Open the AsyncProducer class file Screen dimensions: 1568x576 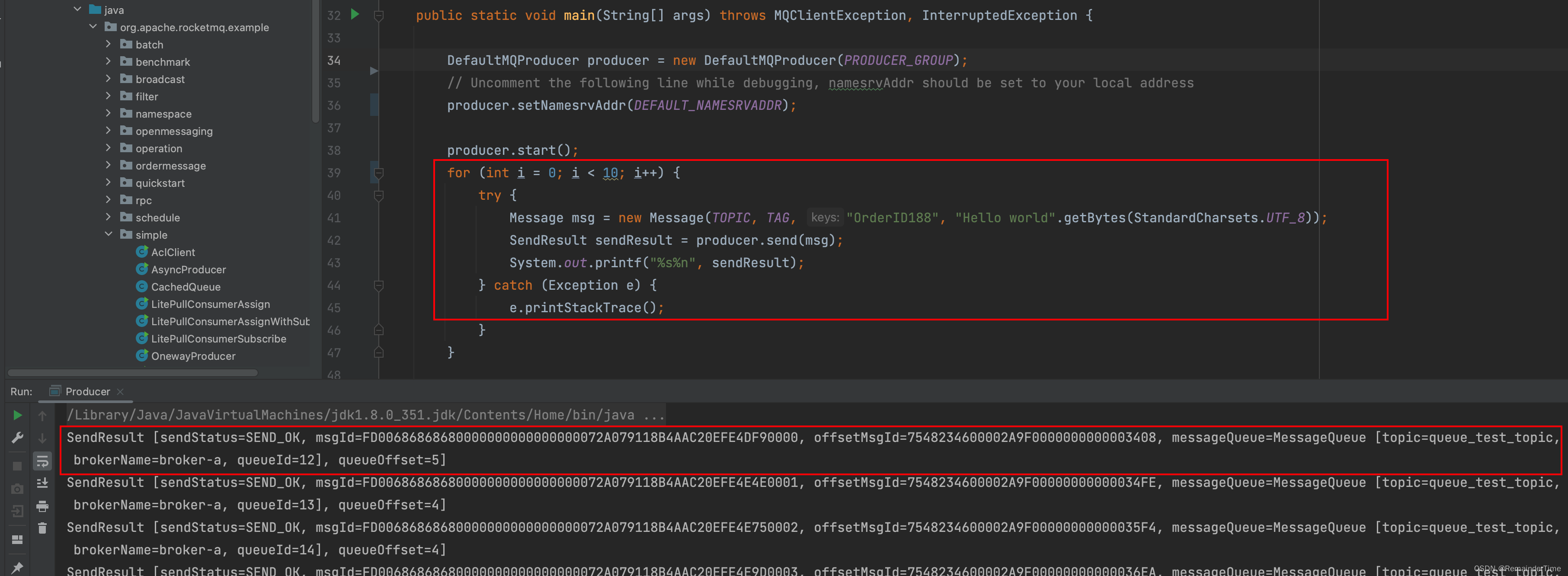tap(188, 269)
